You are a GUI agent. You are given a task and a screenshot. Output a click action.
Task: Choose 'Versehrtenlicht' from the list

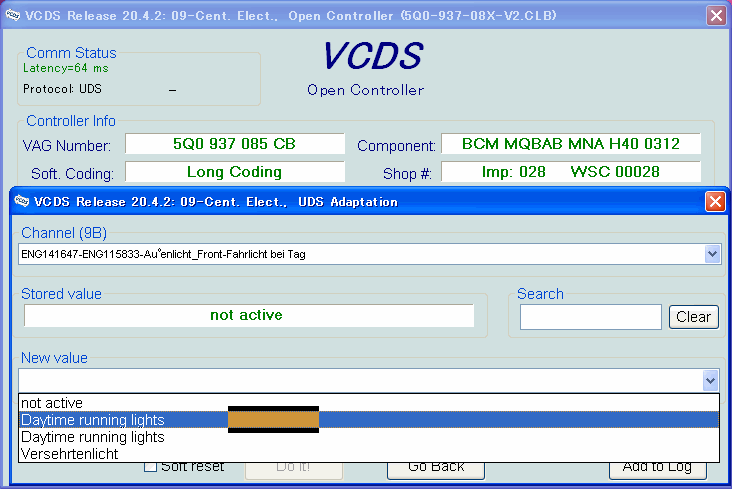point(369,454)
